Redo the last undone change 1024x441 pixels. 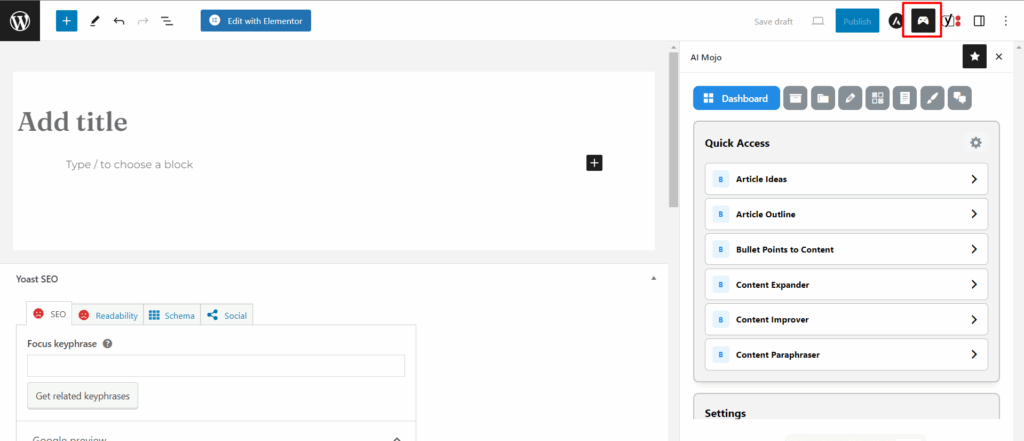(143, 21)
